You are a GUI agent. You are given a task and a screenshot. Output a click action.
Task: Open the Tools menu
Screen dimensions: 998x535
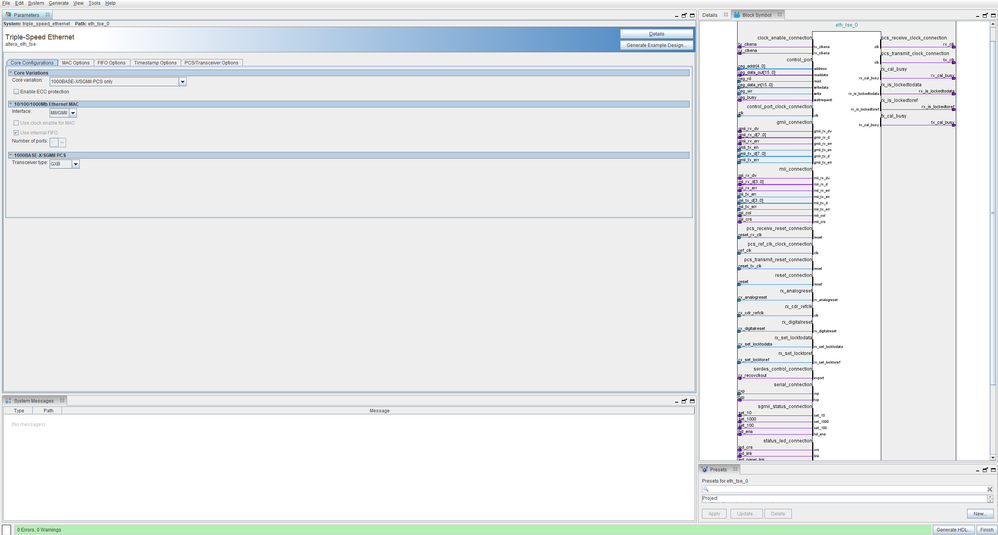pyautogui.click(x=94, y=3)
